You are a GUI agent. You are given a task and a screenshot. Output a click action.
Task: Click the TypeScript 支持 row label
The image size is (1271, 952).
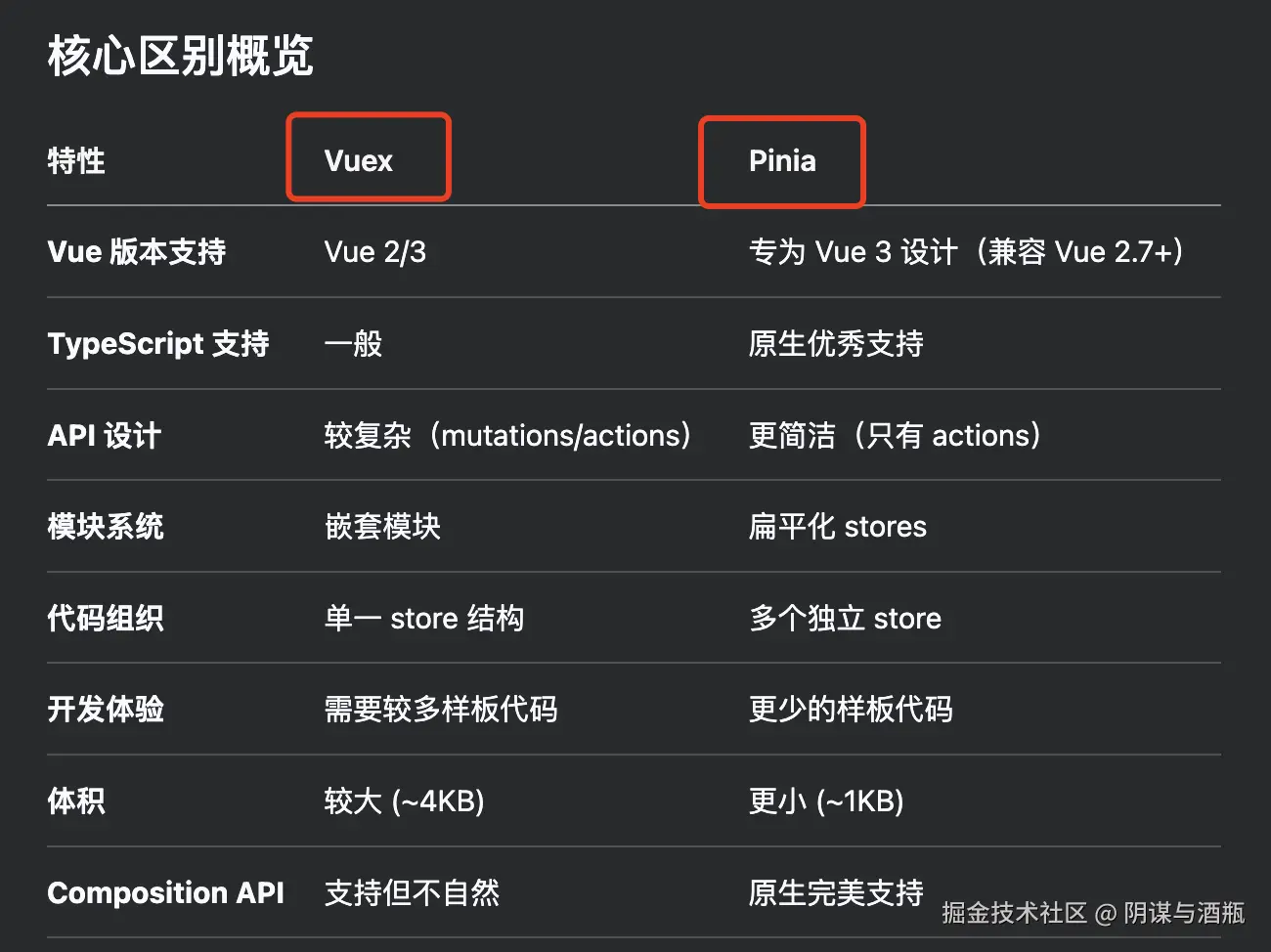click(x=158, y=344)
